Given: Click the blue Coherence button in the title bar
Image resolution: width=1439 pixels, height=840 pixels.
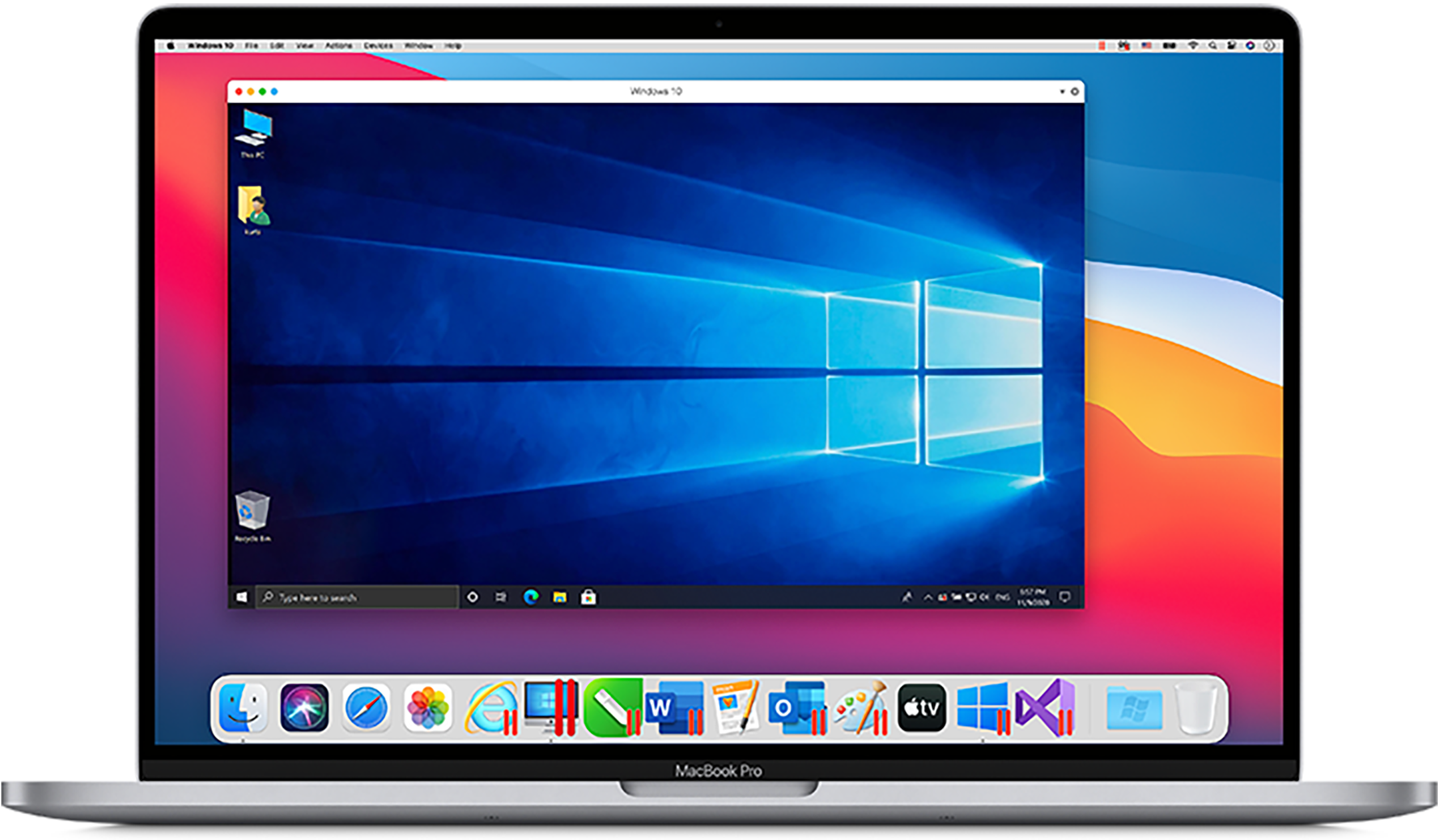Looking at the screenshot, I should click(x=274, y=91).
